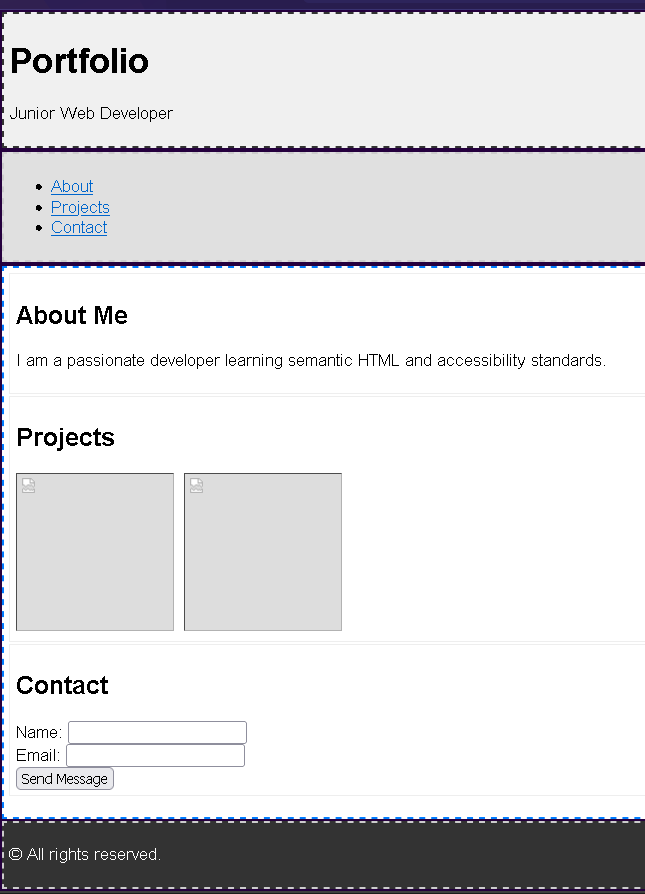Focus the Email input field
Image resolution: width=645 pixels, height=894 pixels.
point(155,755)
